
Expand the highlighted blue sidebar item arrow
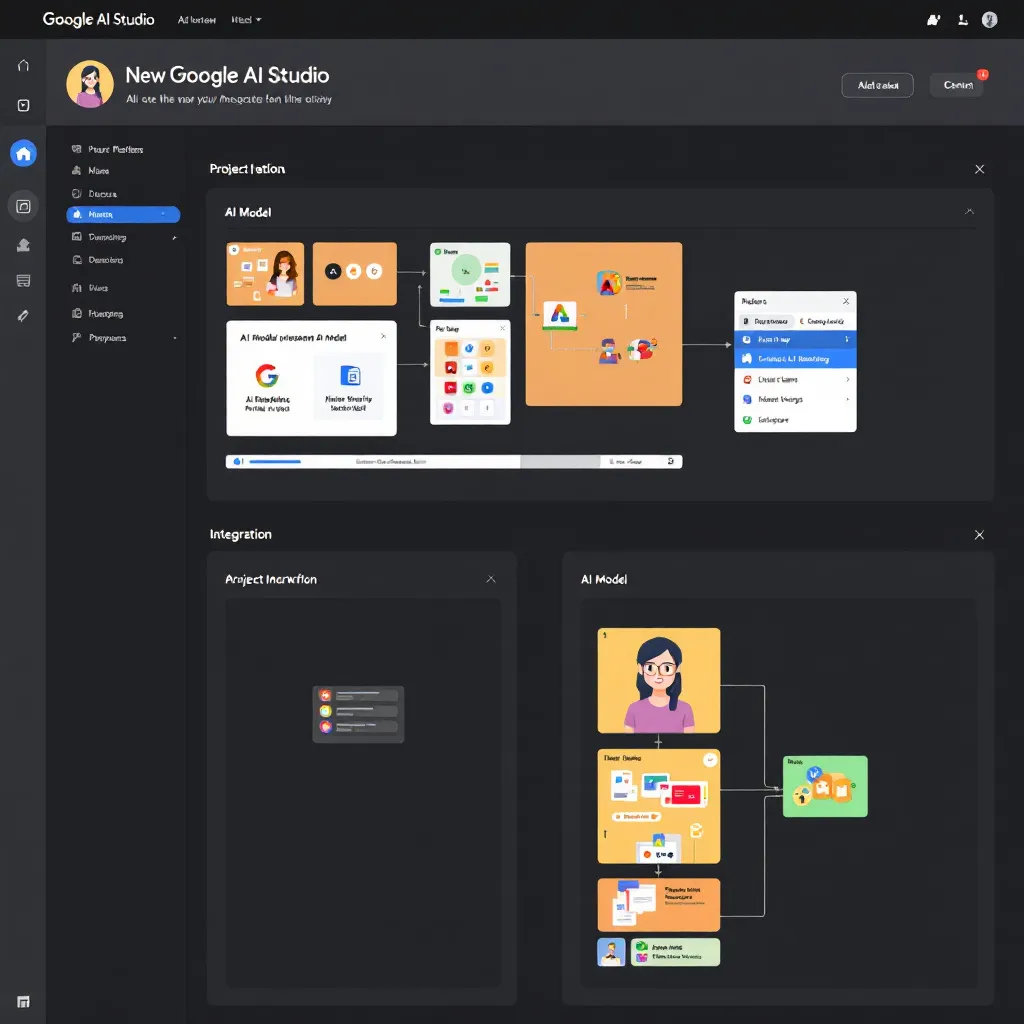163,214
